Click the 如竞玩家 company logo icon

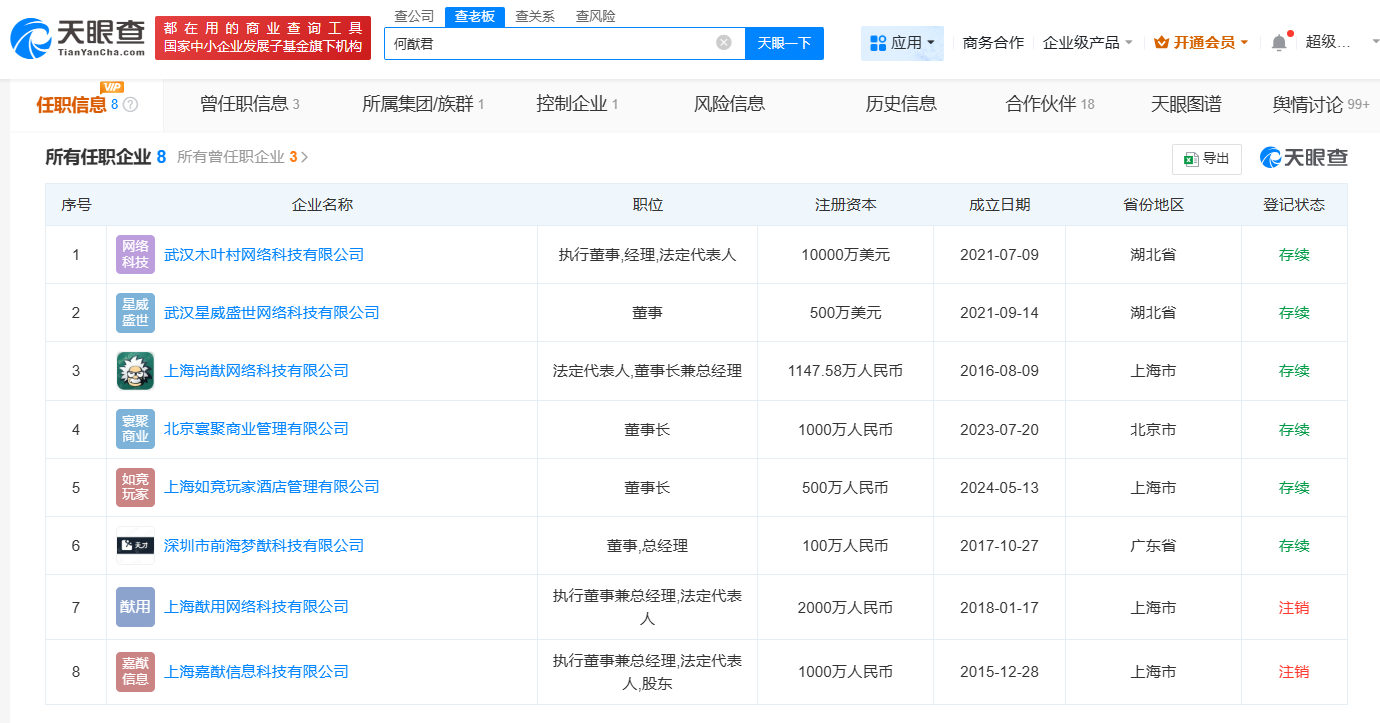click(x=134, y=487)
